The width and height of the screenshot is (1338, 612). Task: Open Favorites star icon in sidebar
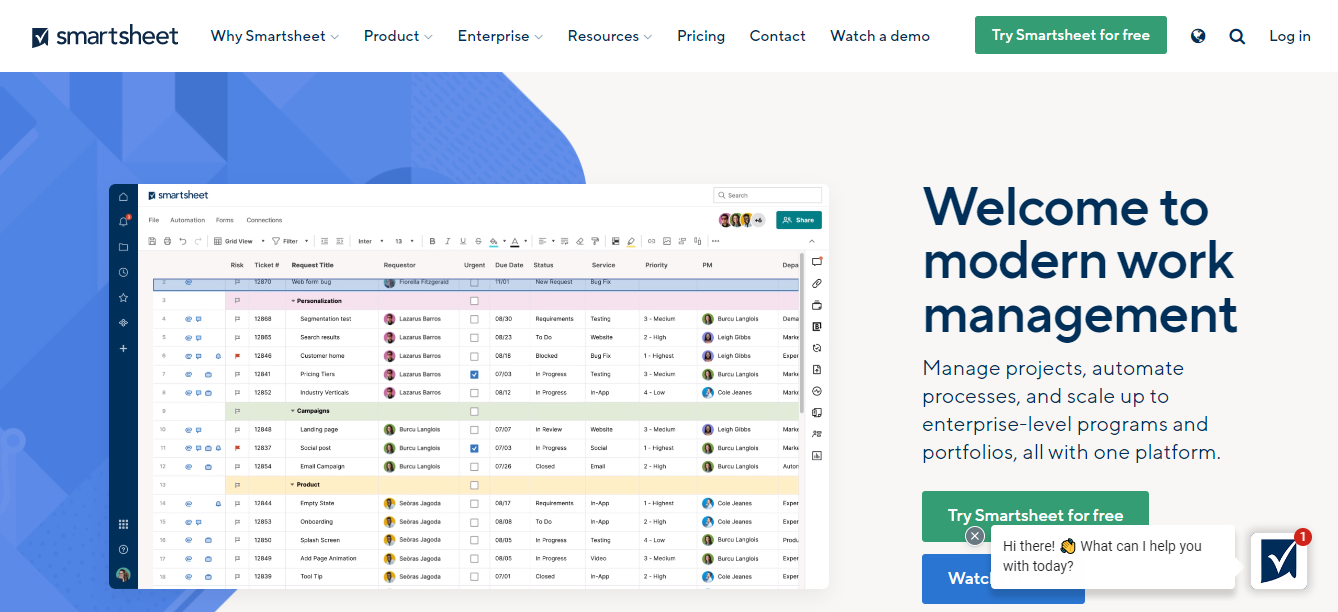tap(123, 298)
